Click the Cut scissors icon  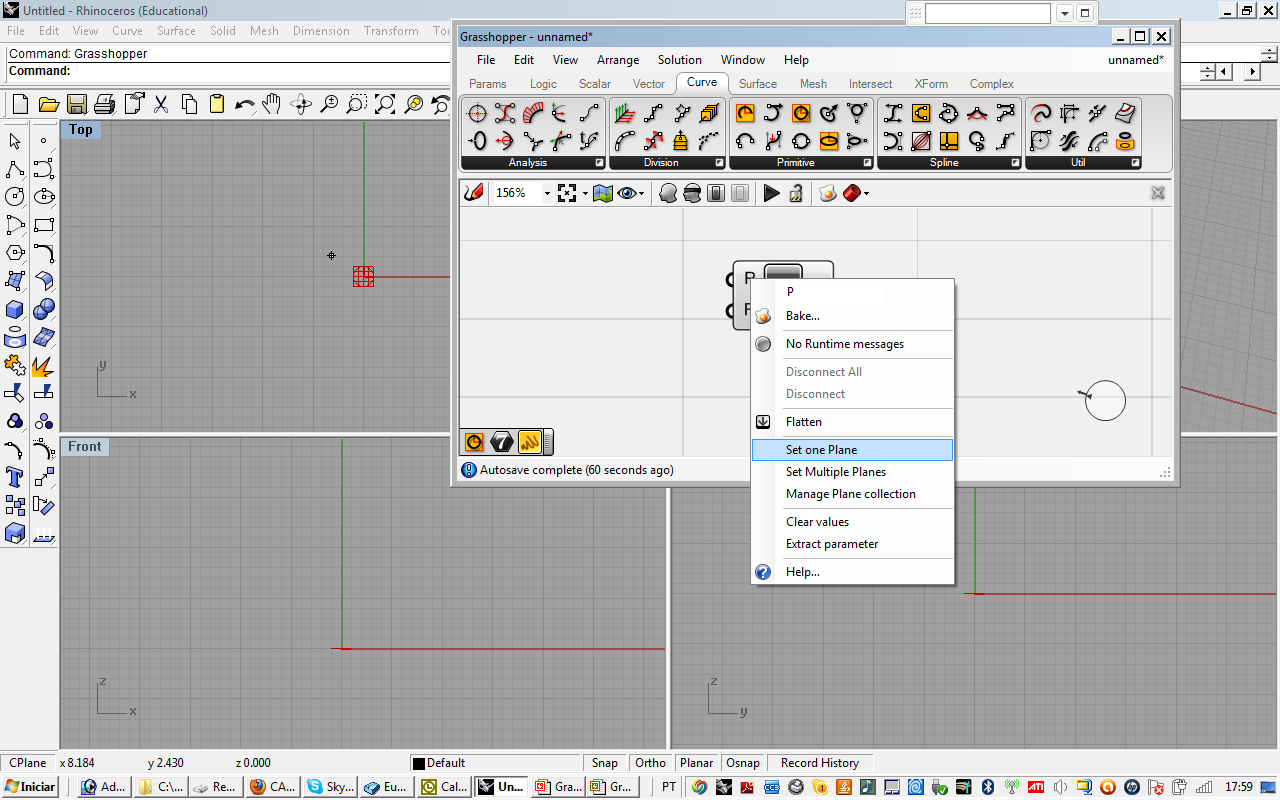pyautogui.click(x=160, y=104)
